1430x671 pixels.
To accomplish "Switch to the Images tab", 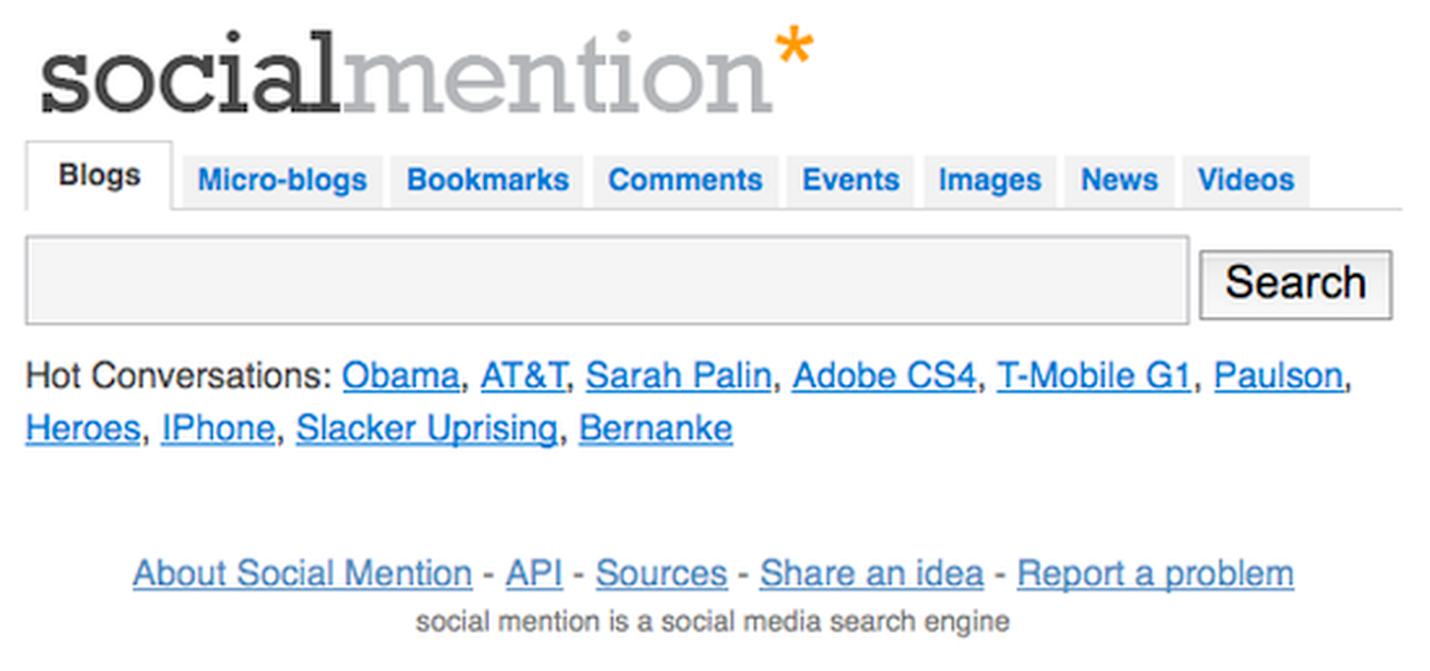I will (x=989, y=180).
